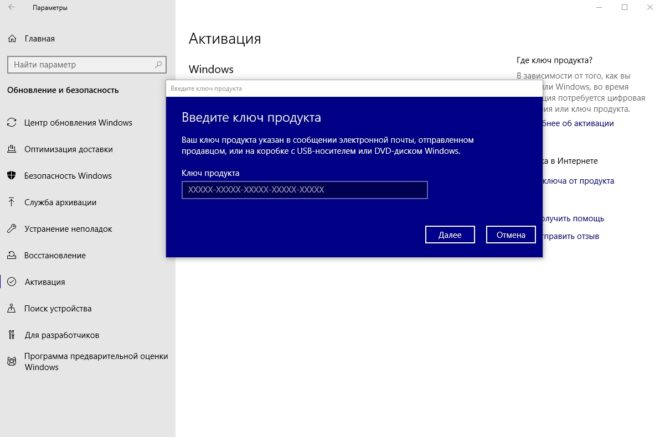Screen dimensions: 660x437
Task: Open the link about активации
Action: click(577, 123)
